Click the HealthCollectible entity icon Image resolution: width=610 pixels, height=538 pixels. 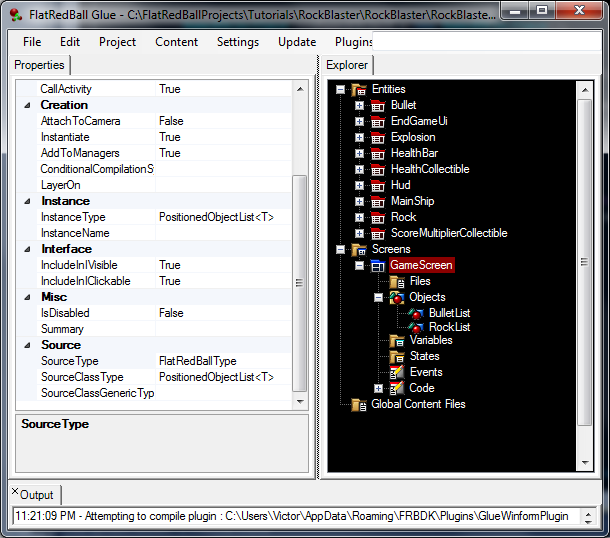click(378, 169)
